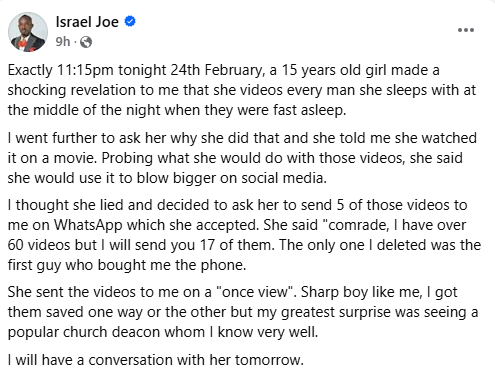This screenshot has height=377, width=495.
Task: Click paragraph beginning "I went further"
Action: point(242,158)
